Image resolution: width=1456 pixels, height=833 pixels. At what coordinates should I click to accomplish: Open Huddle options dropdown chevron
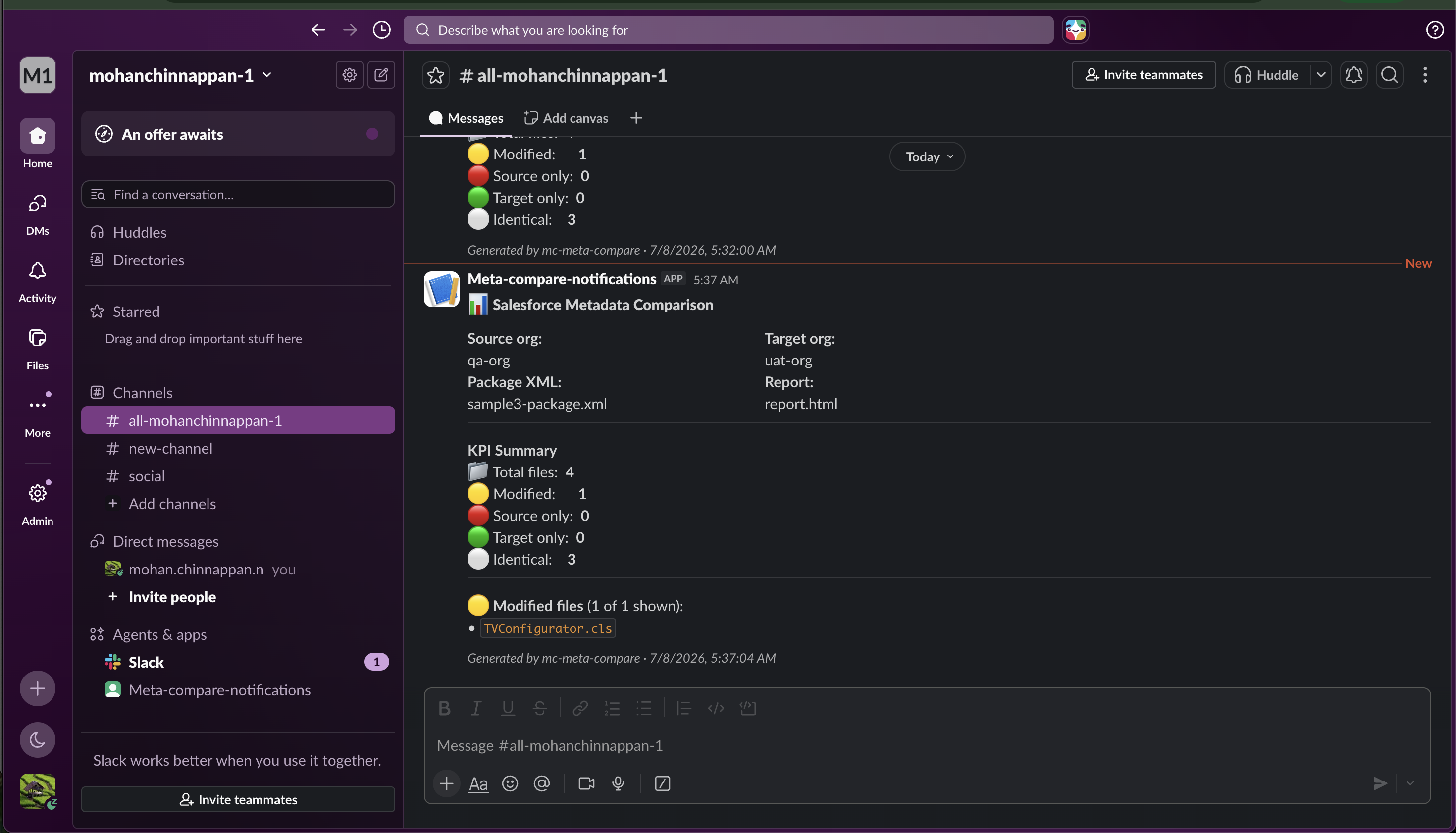click(1320, 75)
